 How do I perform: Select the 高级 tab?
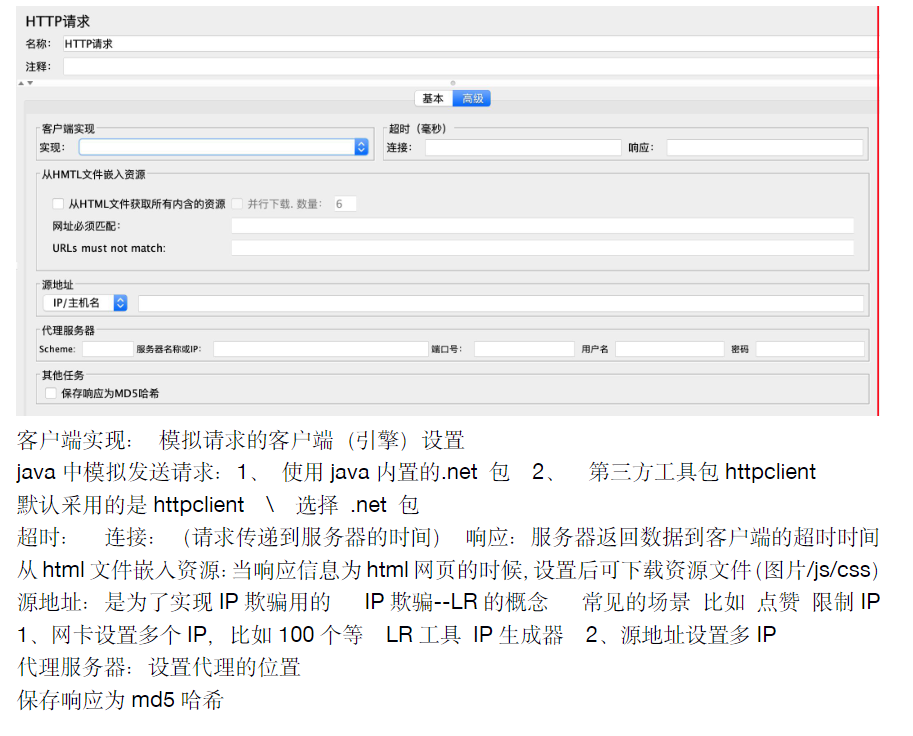470,98
